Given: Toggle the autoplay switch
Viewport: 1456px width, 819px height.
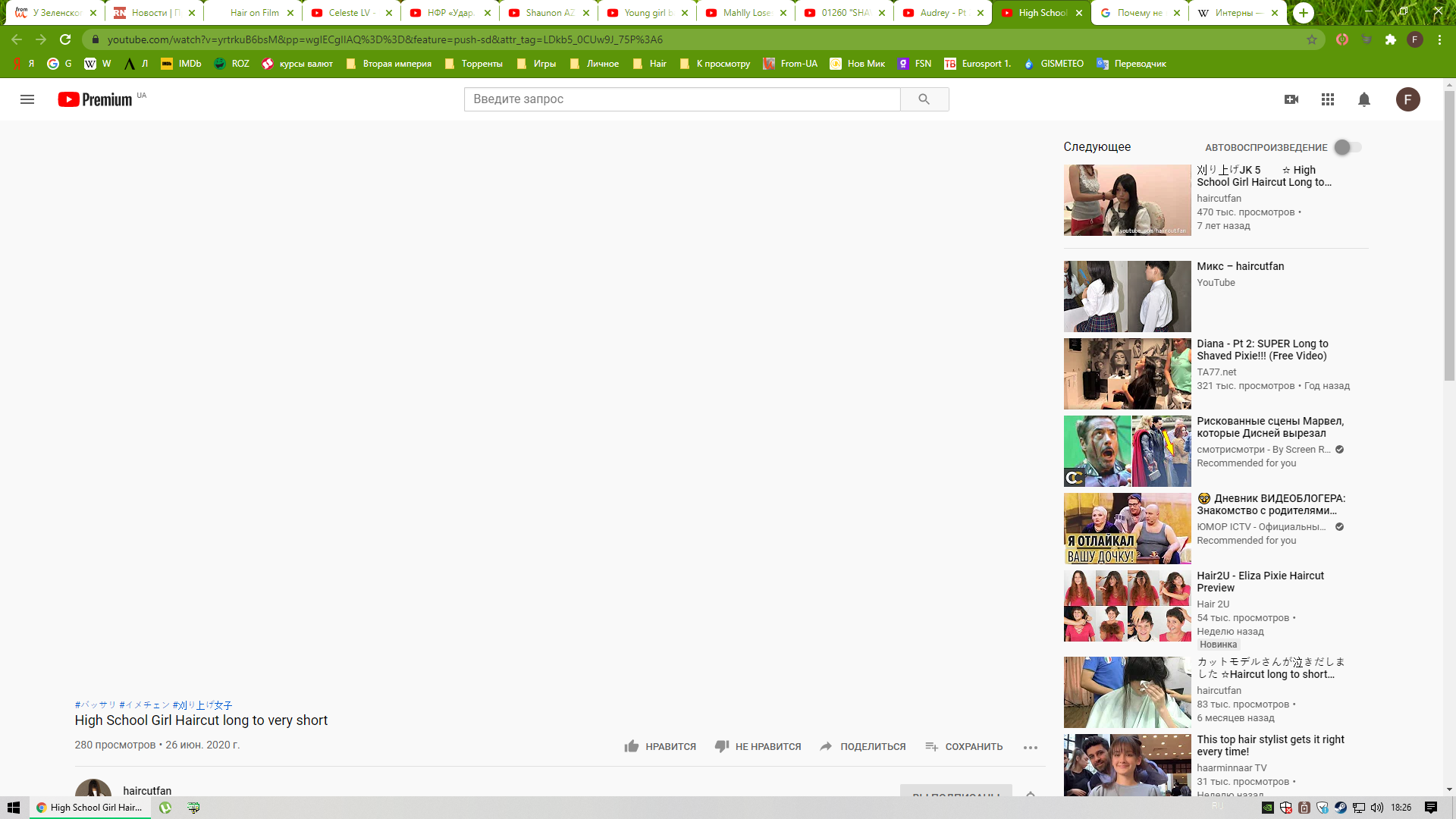Looking at the screenshot, I should pyautogui.click(x=1348, y=147).
